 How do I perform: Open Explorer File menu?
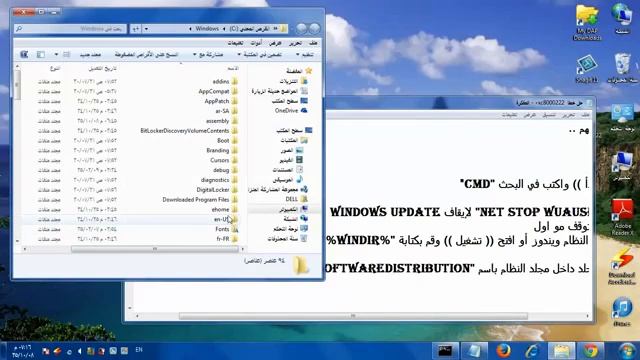click(313, 43)
